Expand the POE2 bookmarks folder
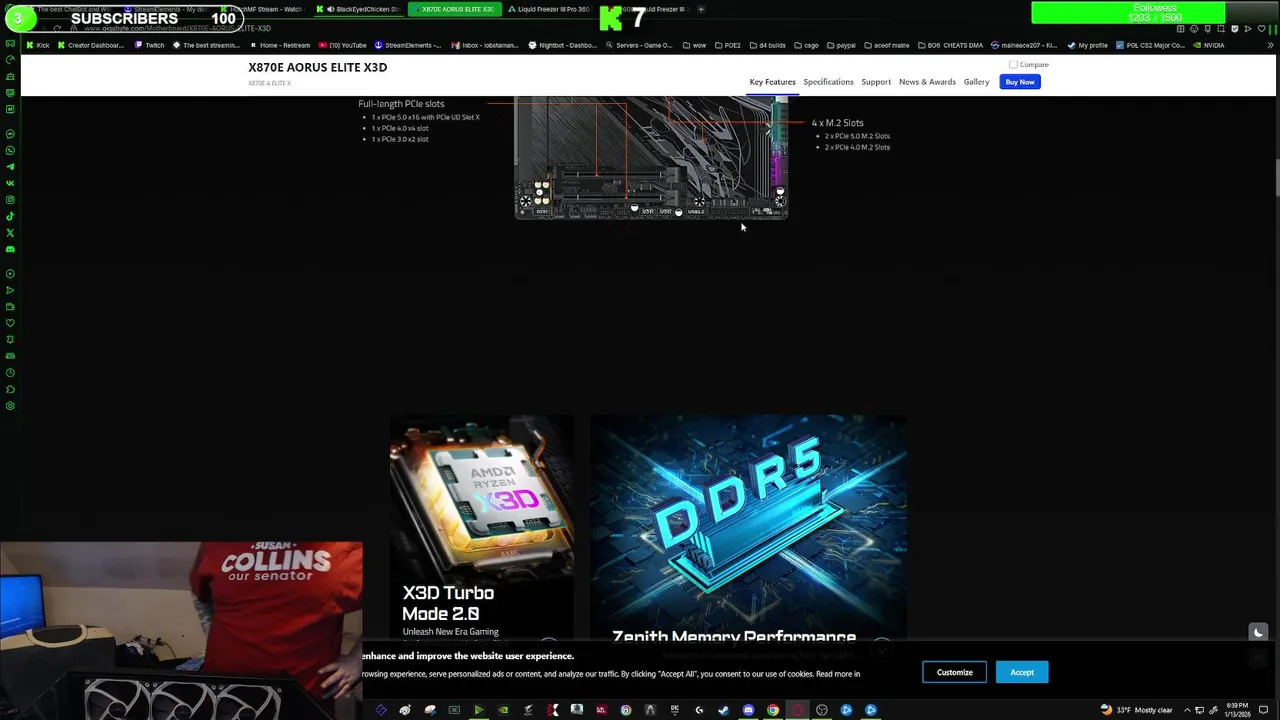This screenshot has width=1280, height=720. [x=727, y=45]
